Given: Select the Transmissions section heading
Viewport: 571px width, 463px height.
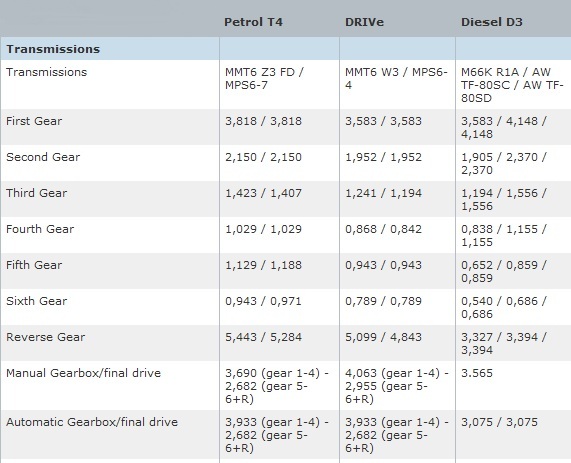Looking at the screenshot, I should (53, 49).
